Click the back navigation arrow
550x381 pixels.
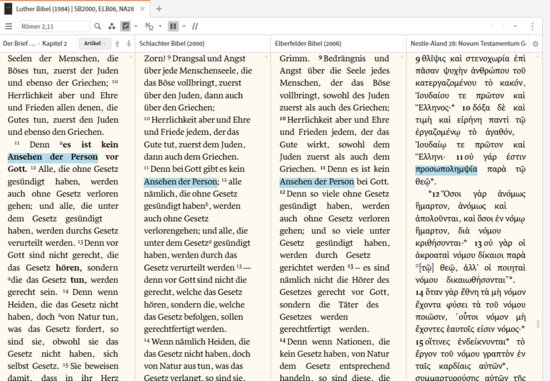coord(492,26)
